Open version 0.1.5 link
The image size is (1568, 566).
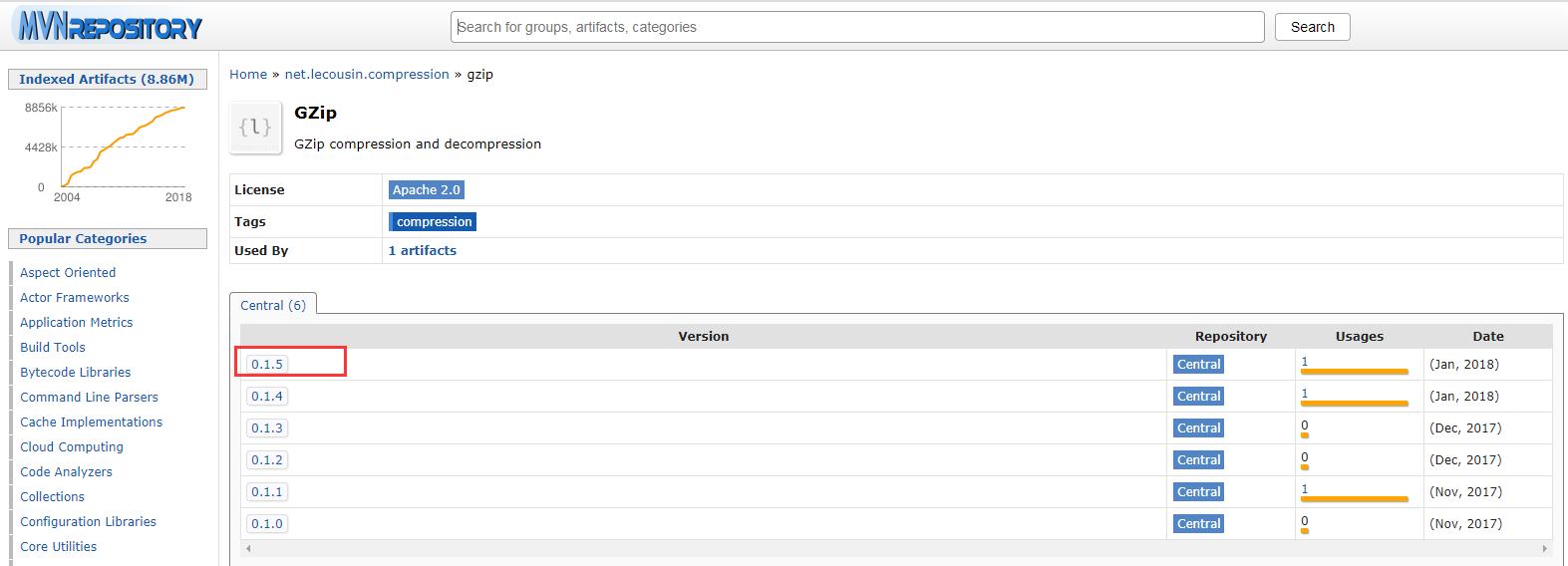pos(267,365)
